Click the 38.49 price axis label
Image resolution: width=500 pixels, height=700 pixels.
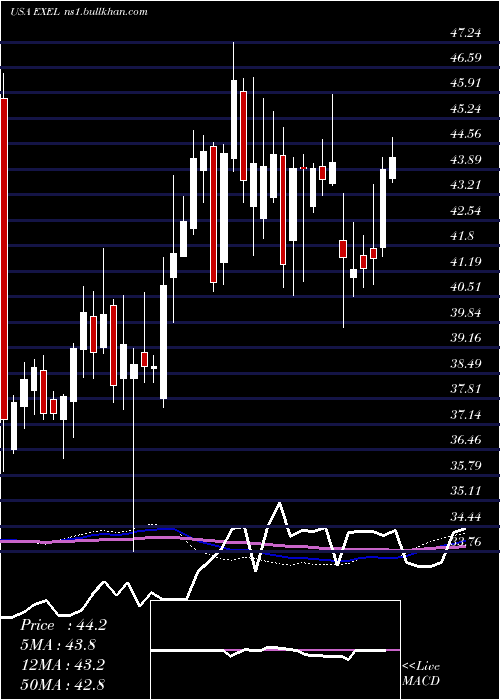pos(466,363)
